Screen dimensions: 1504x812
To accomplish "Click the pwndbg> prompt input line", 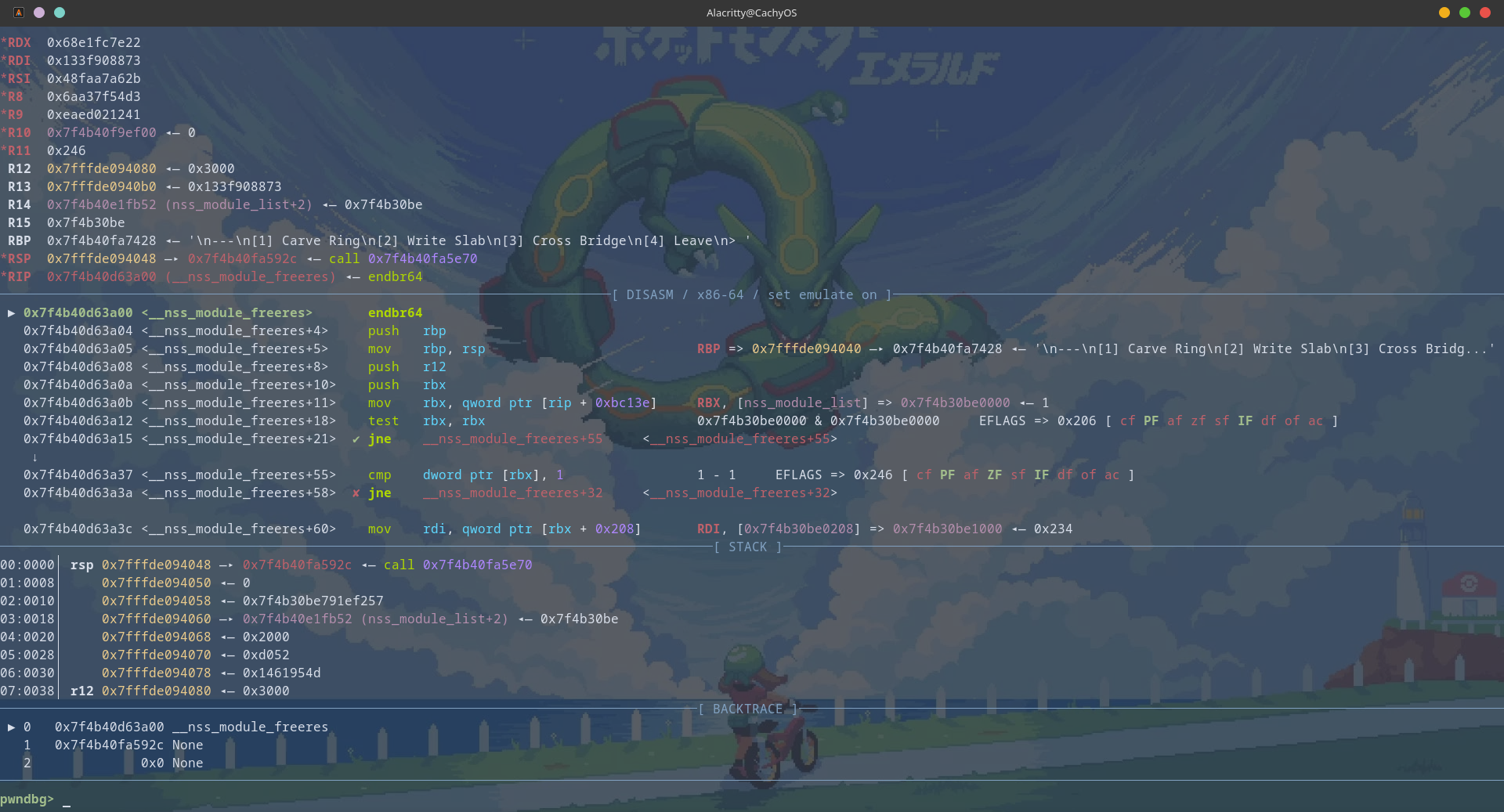I will pyautogui.click(x=752, y=799).
